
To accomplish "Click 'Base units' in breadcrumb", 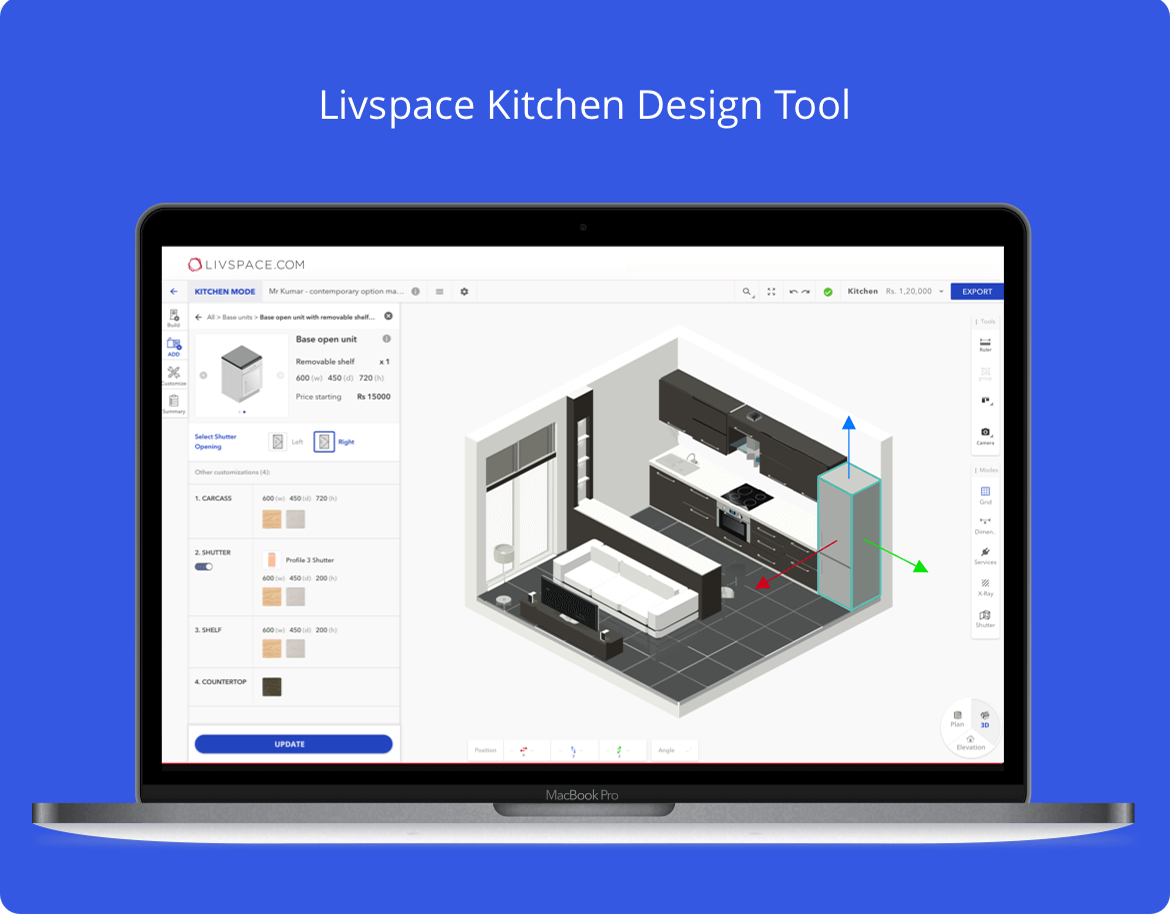I will [x=237, y=317].
